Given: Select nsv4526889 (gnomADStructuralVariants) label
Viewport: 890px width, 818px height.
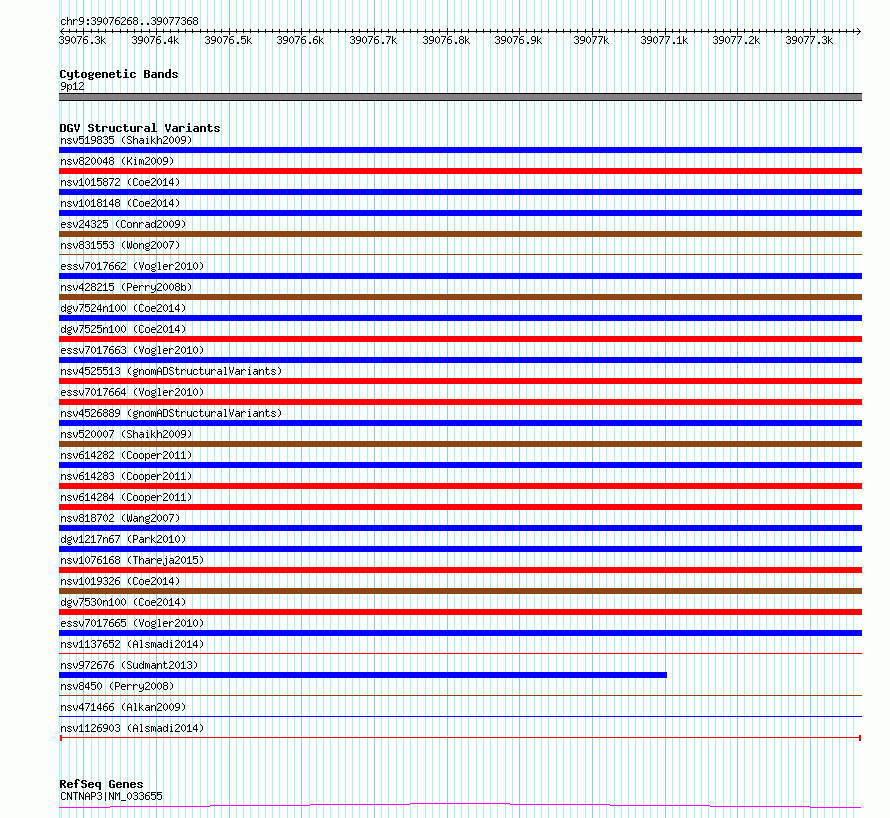Looking at the screenshot, I should tap(171, 413).
